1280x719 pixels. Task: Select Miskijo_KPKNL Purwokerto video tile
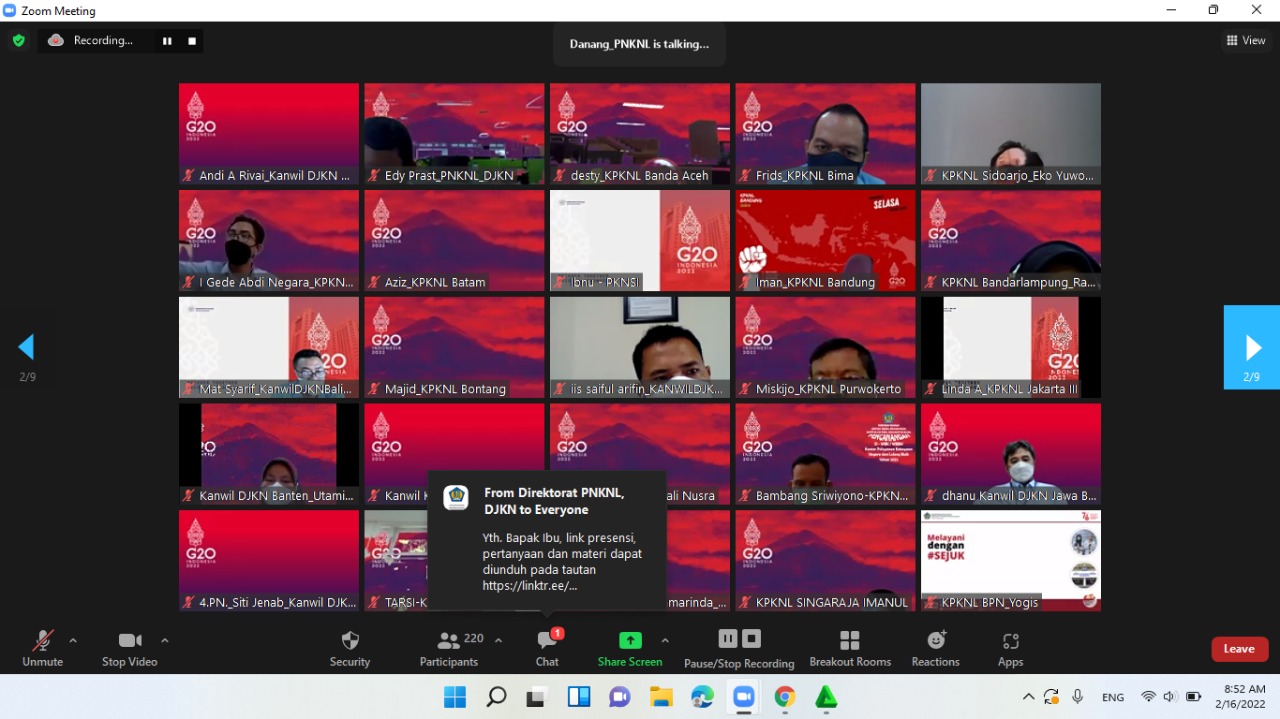825,347
